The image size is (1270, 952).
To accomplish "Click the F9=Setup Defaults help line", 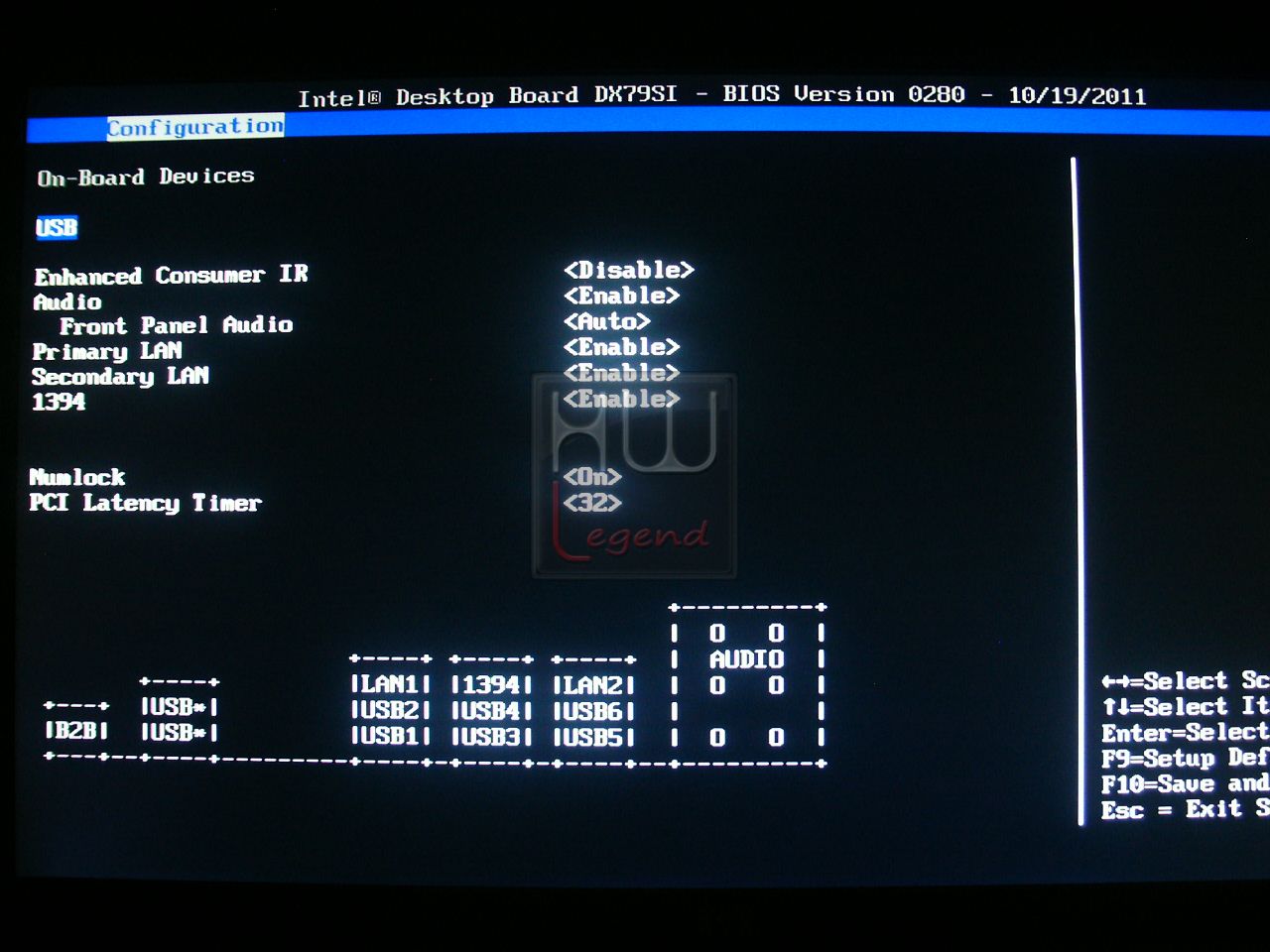I will pos(1185,759).
